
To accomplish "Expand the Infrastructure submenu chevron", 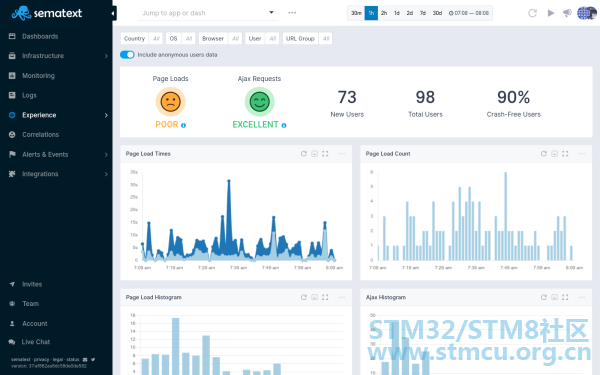I will coord(106,56).
